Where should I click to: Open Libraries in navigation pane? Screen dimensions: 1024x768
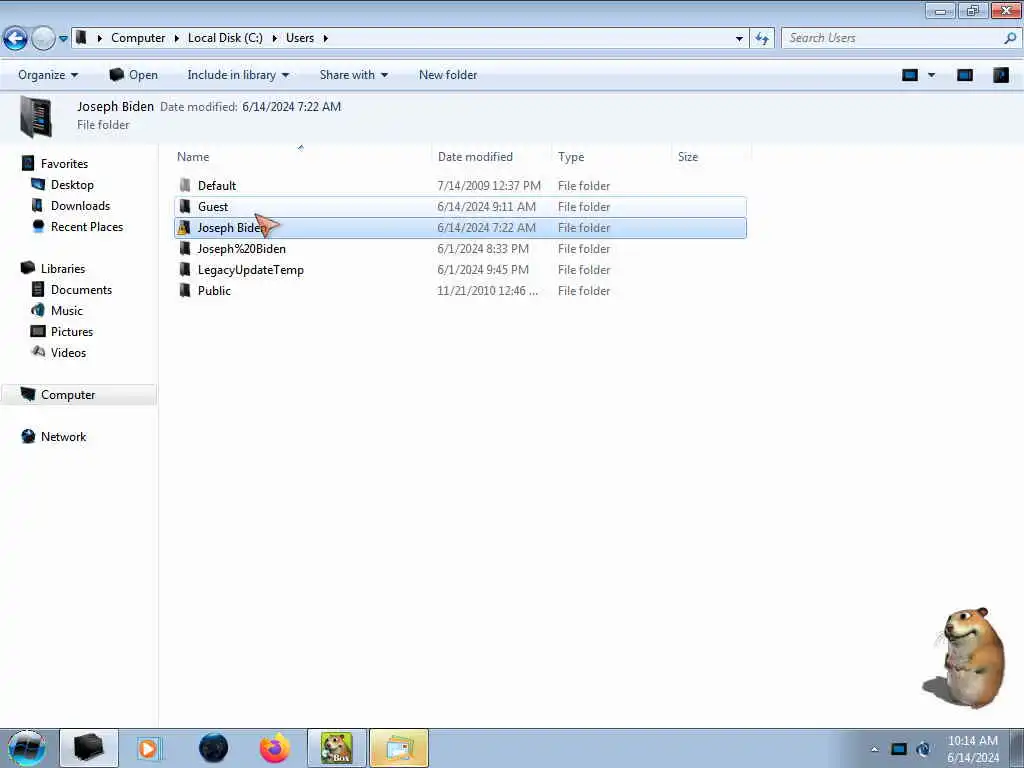(x=63, y=268)
